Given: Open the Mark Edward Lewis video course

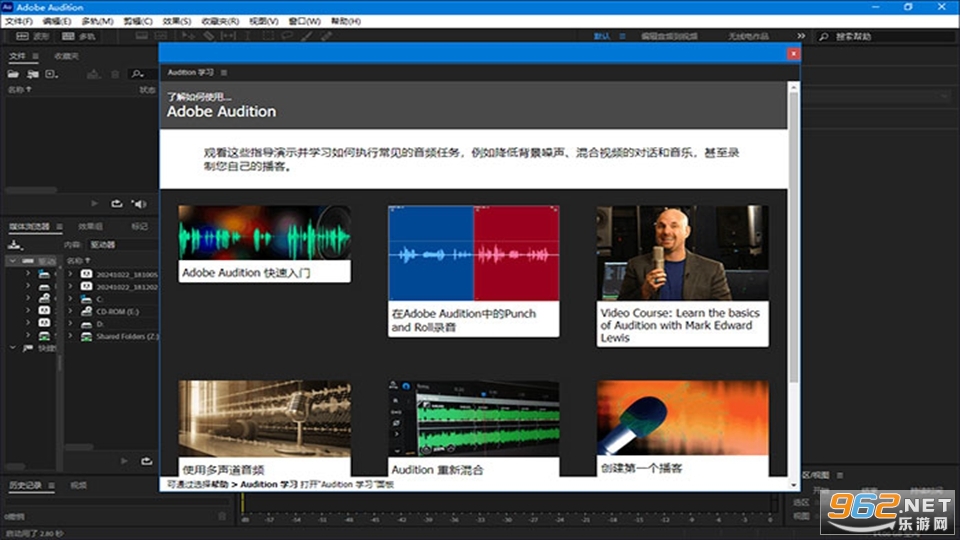Looking at the screenshot, I should click(x=683, y=276).
